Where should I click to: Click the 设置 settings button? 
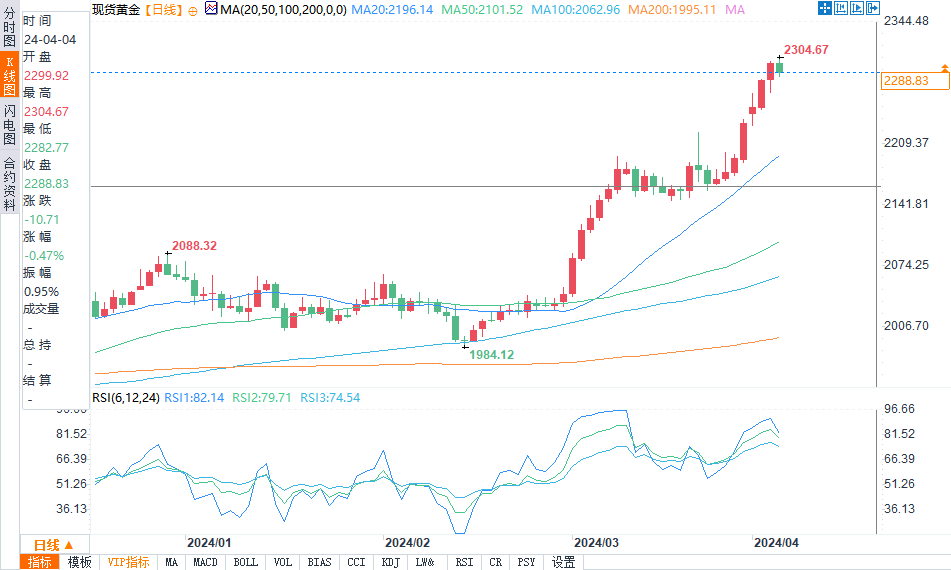[564, 562]
